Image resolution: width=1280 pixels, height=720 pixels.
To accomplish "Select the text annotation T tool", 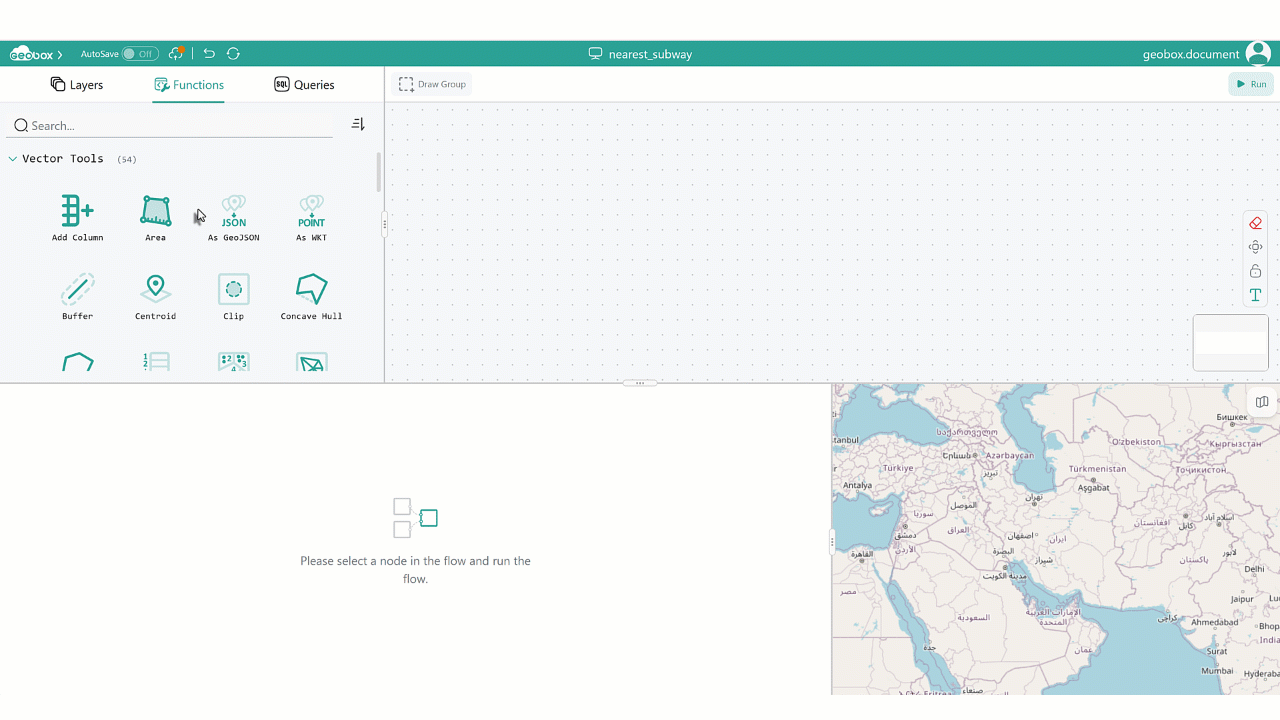I will [1255, 295].
